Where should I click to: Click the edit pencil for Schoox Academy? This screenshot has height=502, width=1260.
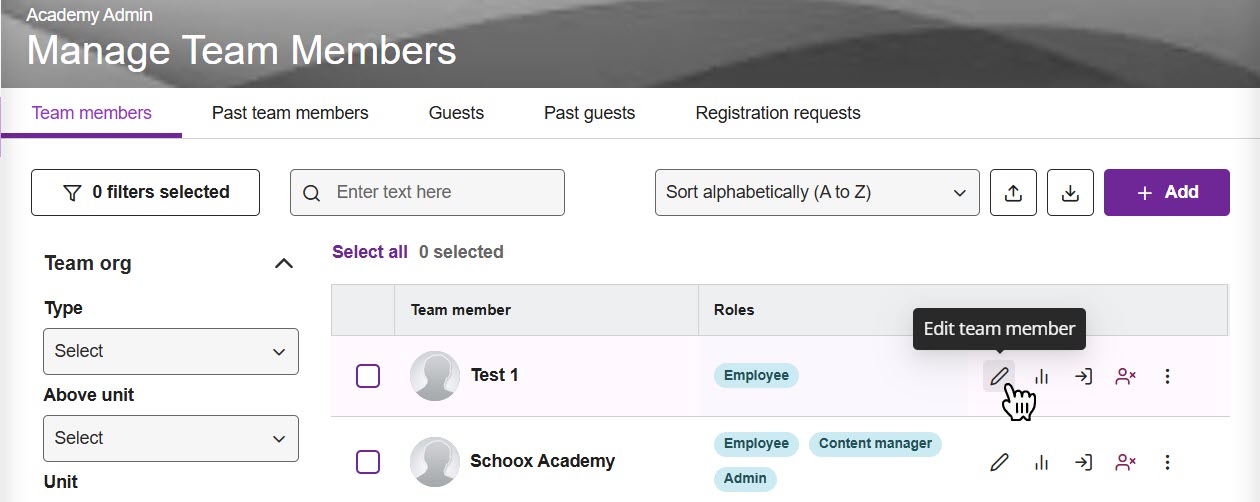click(x=999, y=462)
